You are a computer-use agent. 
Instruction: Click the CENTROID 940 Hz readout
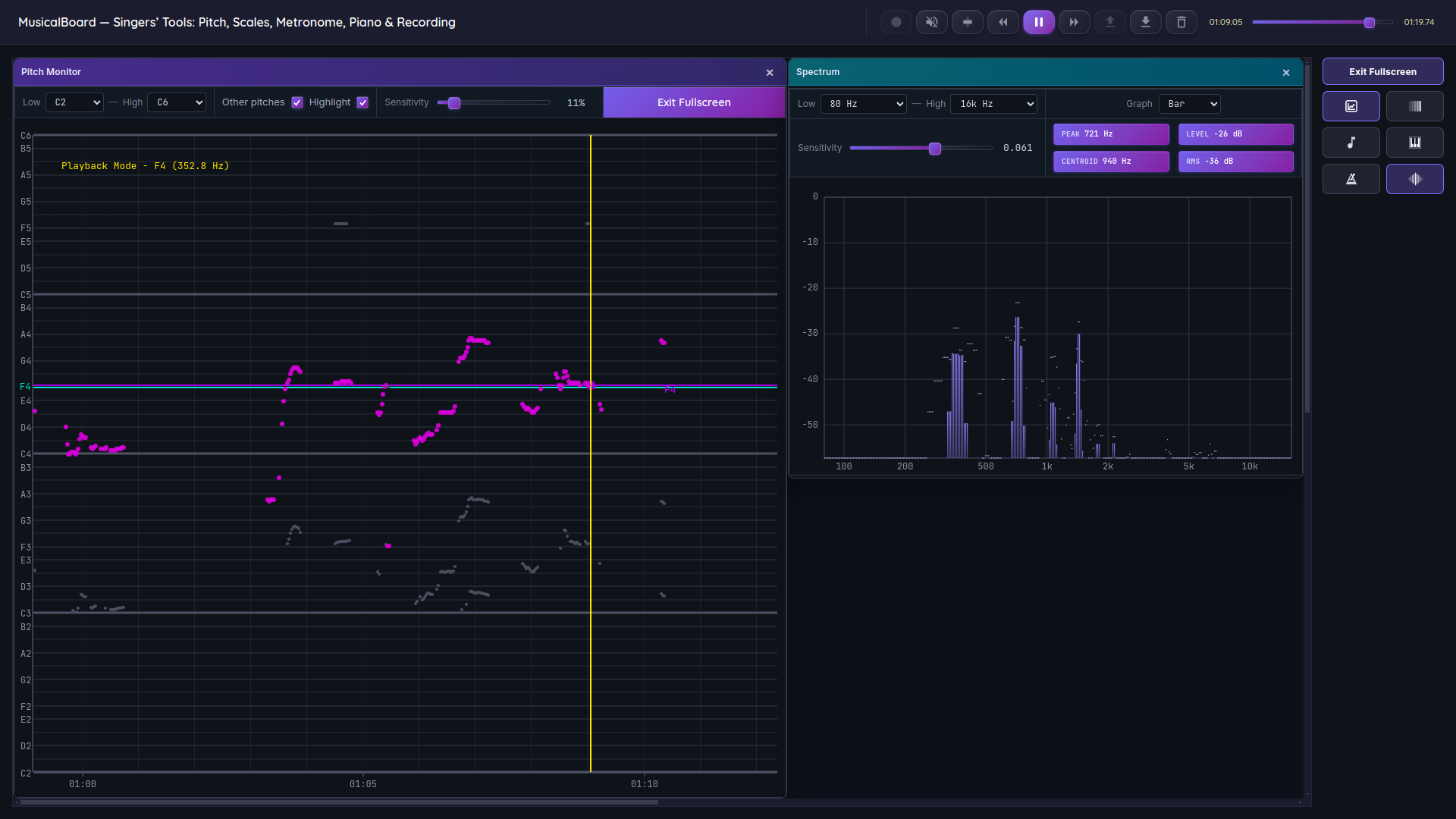click(x=1111, y=162)
